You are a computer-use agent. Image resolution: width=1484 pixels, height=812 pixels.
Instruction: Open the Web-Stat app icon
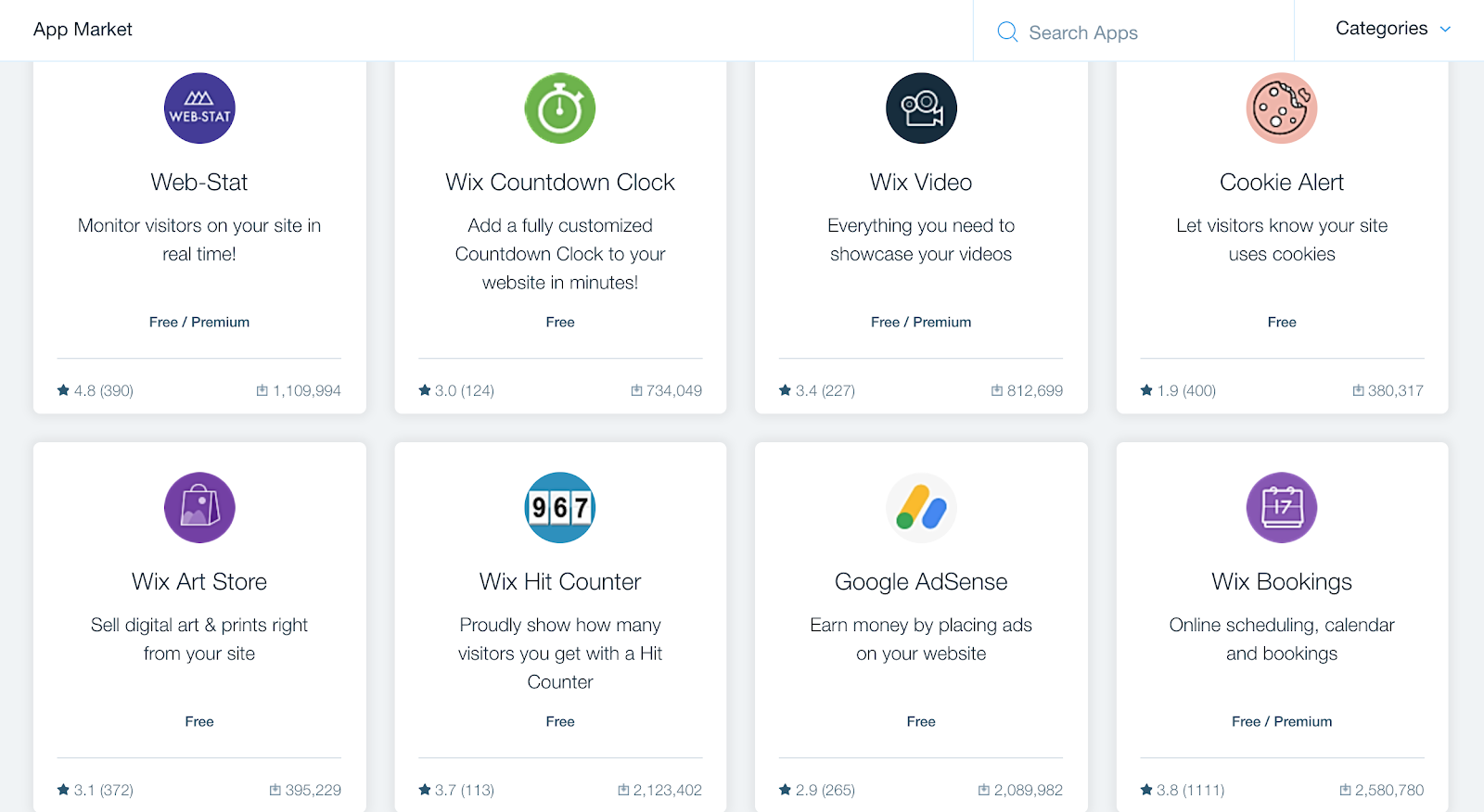pos(199,108)
